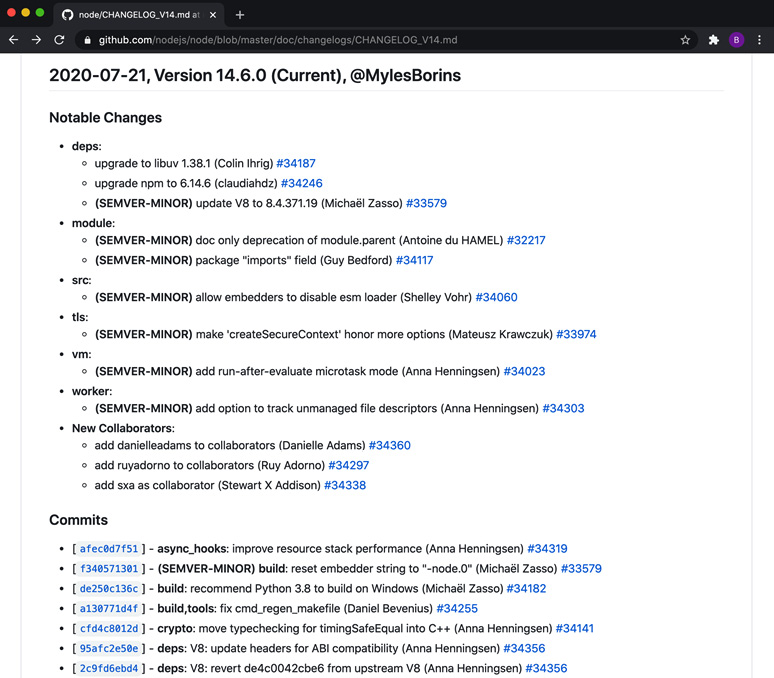Screen dimensions: 774x678
Task: Open commit 2c9fd6ebd4 link
Action: pos(109,668)
